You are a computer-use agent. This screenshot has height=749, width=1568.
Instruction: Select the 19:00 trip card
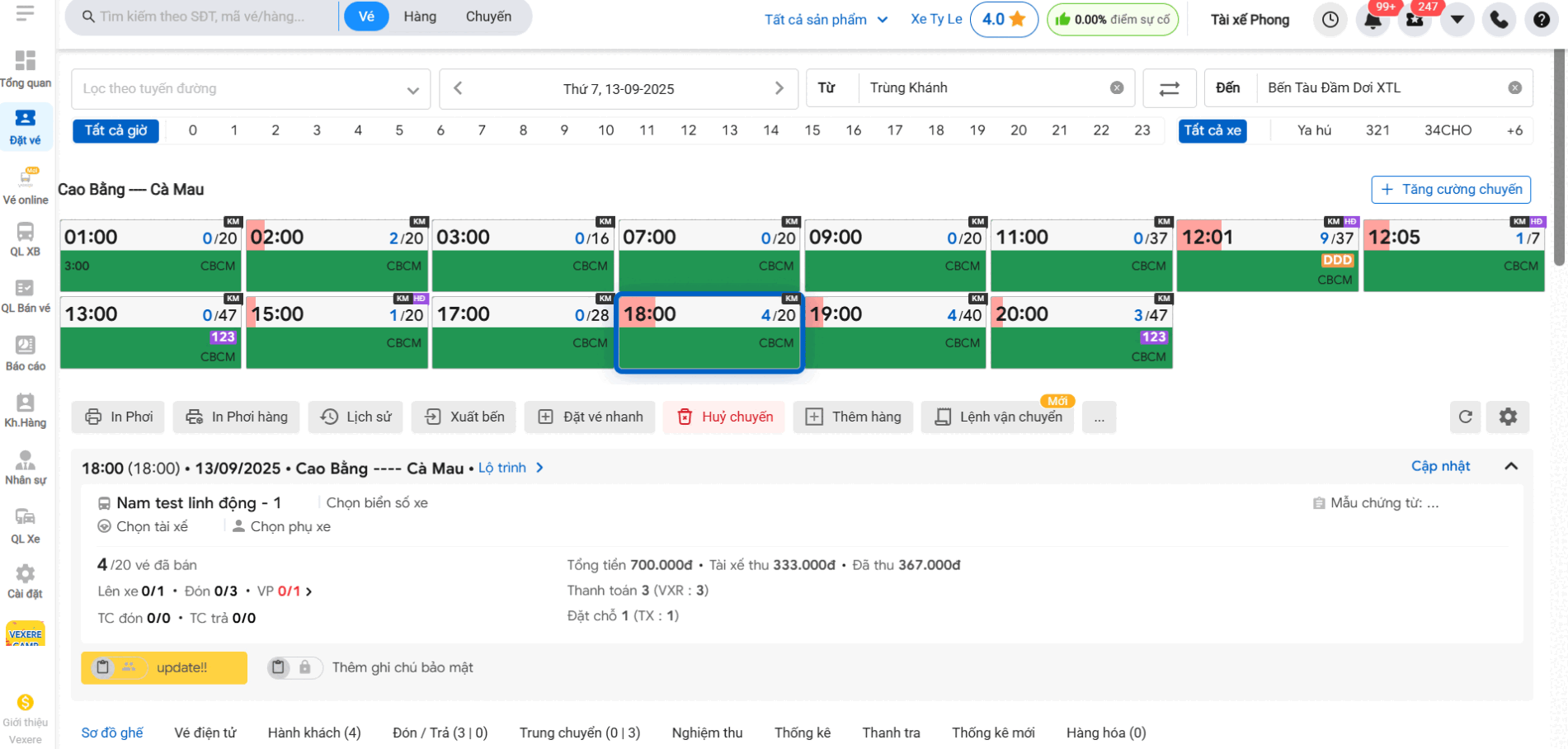894,332
